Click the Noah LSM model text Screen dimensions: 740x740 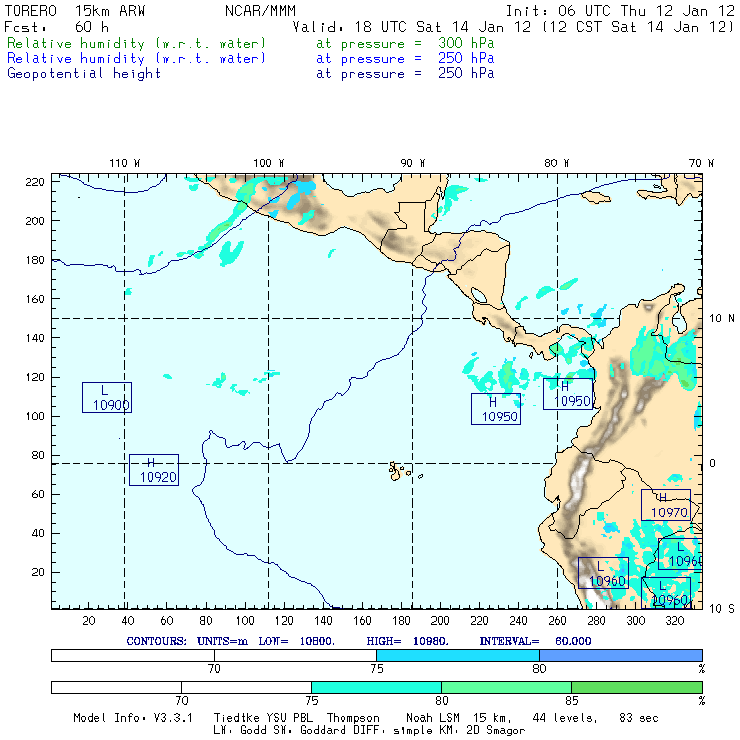(x=433, y=718)
